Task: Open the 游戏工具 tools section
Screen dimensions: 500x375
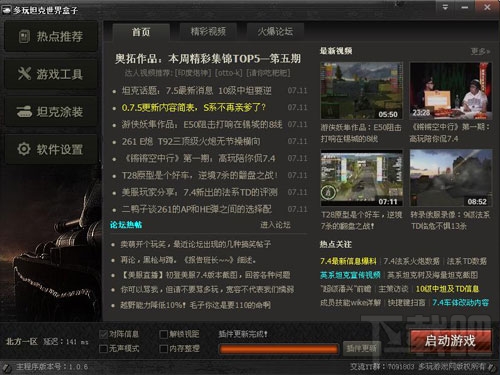Action: (51, 74)
